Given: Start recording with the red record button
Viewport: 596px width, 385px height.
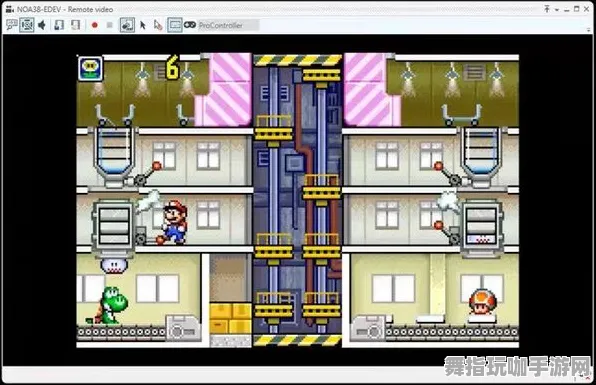Looking at the screenshot, I should pos(95,25).
